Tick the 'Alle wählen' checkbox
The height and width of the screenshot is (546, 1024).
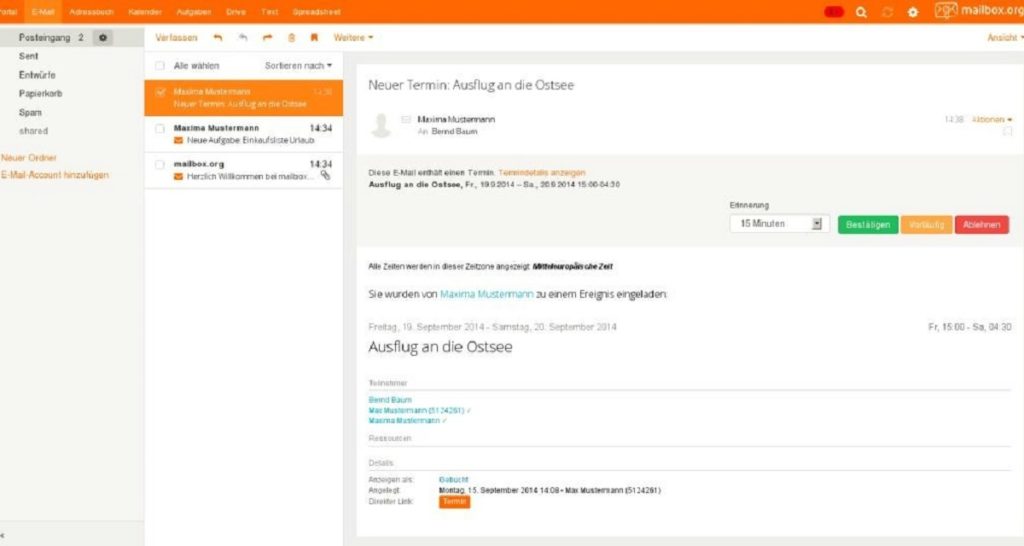(x=160, y=65)
